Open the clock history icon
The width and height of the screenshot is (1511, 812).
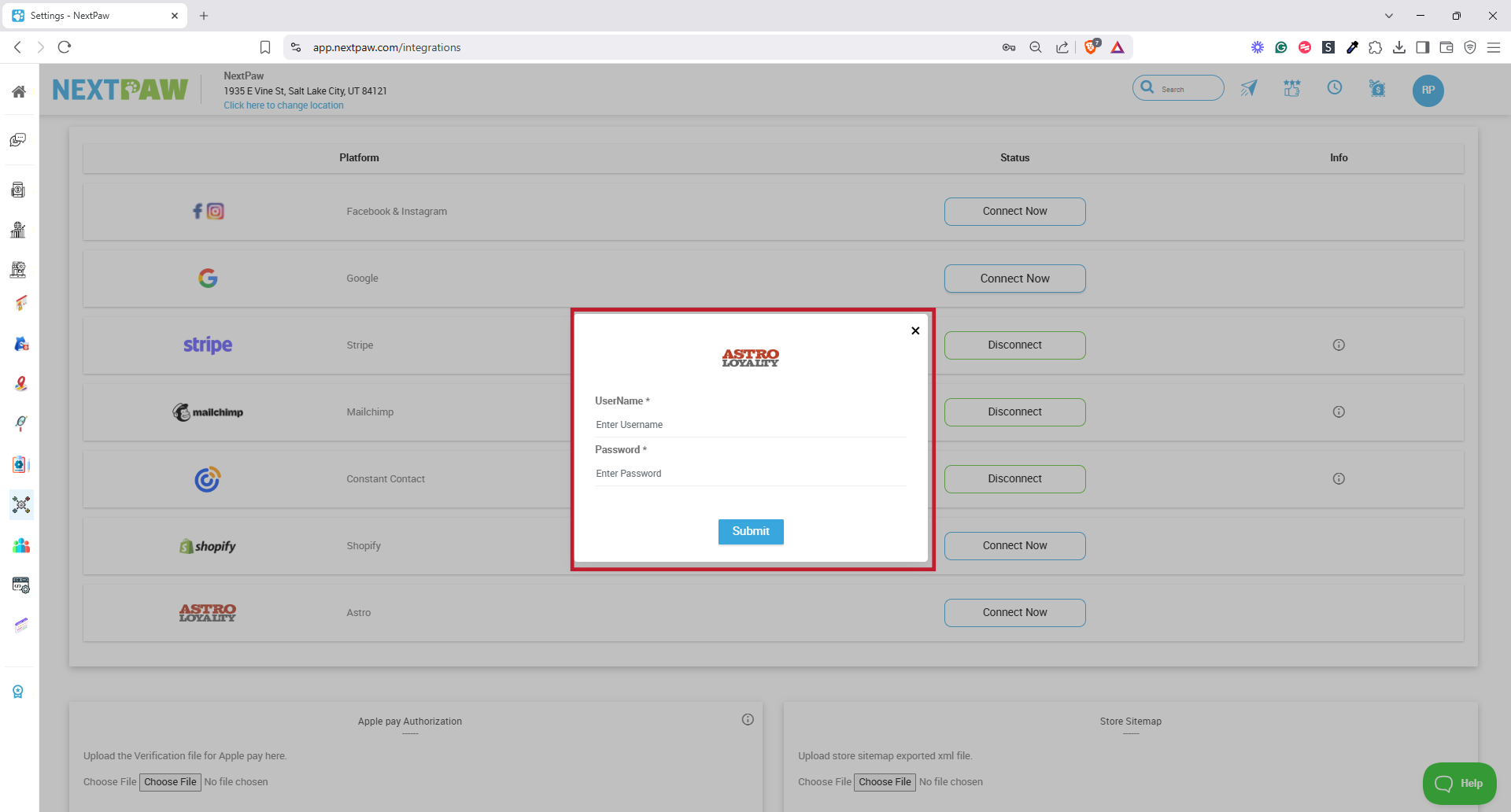[x=1335, y=87]
